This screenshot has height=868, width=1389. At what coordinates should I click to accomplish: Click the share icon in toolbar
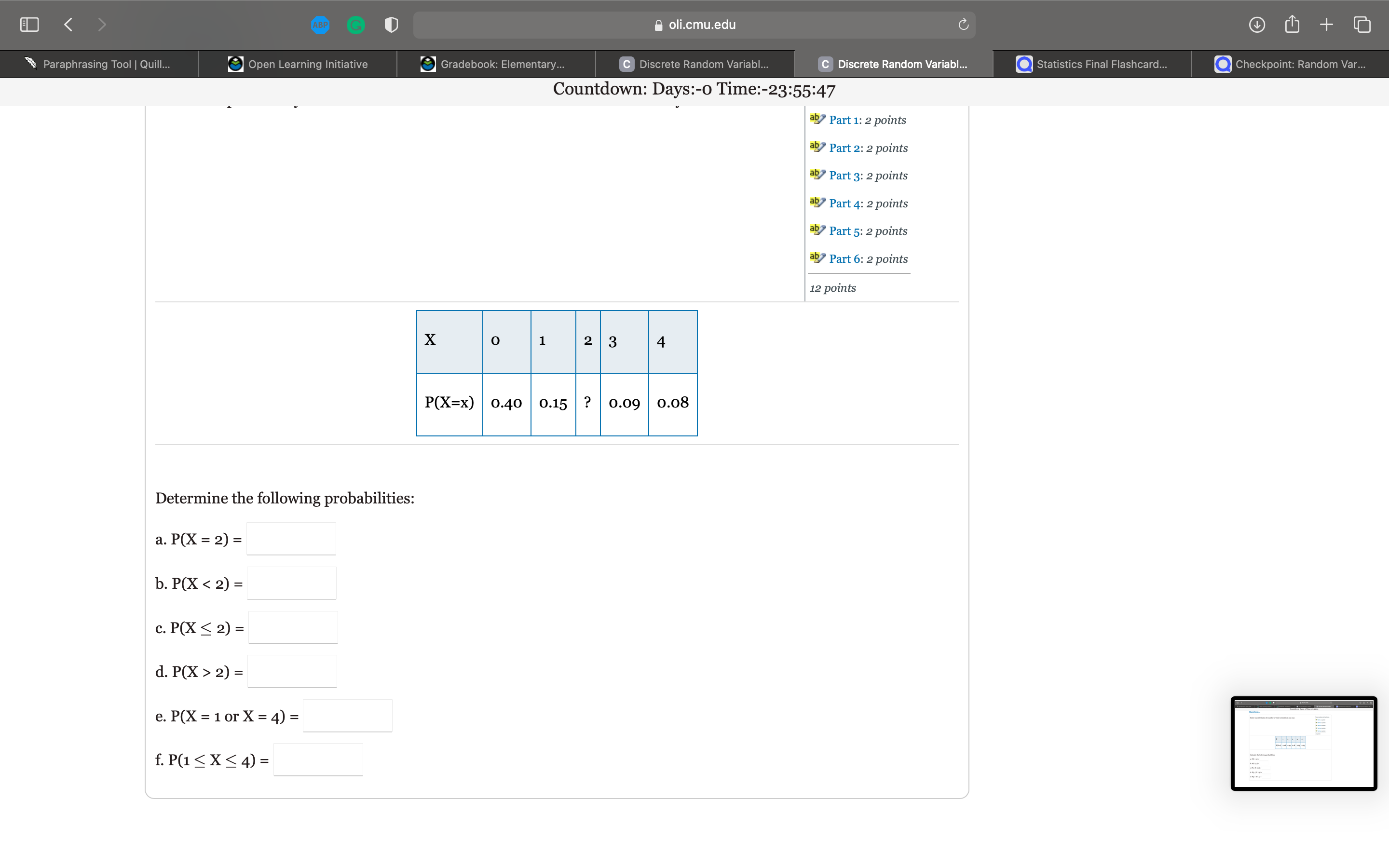(x=1292, y=25)
